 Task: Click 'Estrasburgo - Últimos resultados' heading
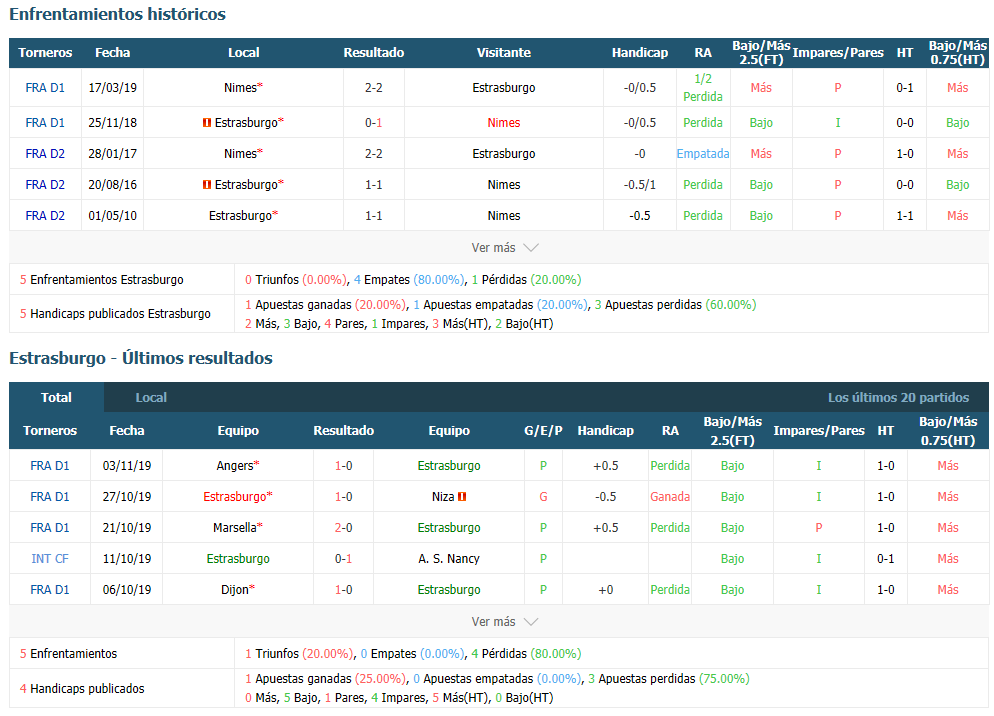point(141,358)
